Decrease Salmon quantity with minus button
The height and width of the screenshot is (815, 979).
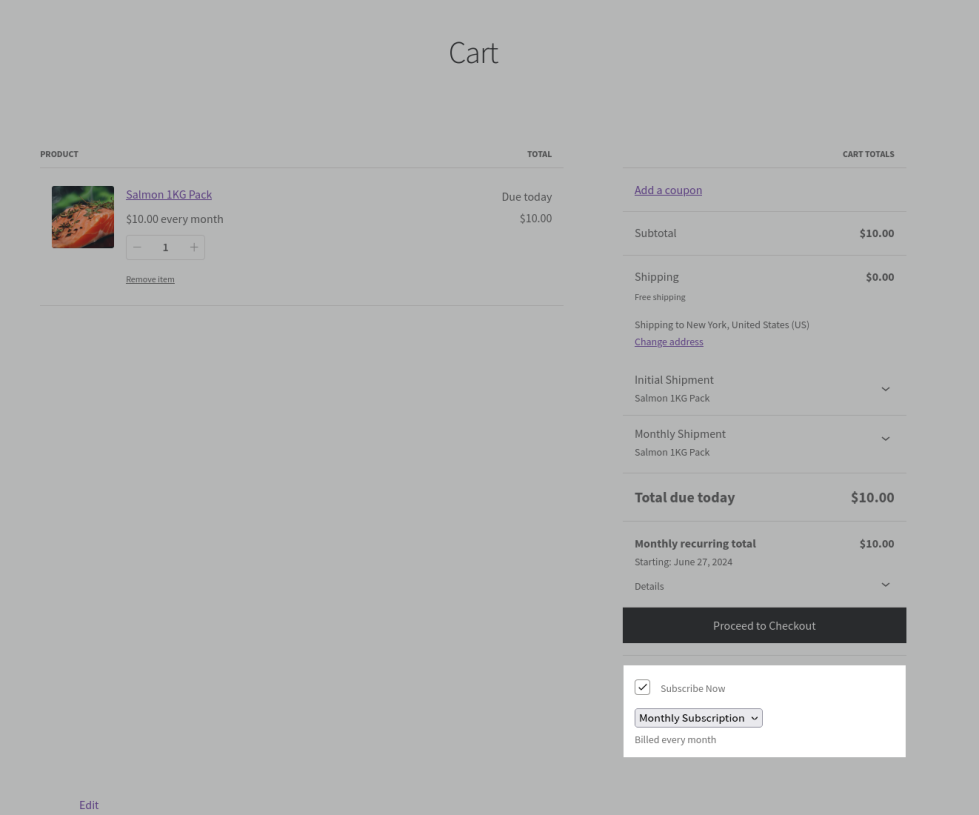click(138, 247)
